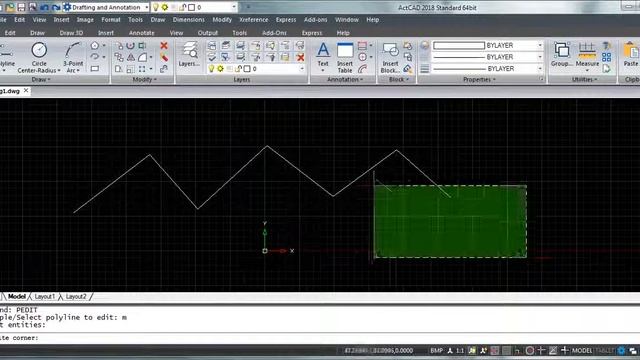This screenshot has height=360, width=640.
Task: Toggle BMP setting in status bar
Action: point(436,350)
